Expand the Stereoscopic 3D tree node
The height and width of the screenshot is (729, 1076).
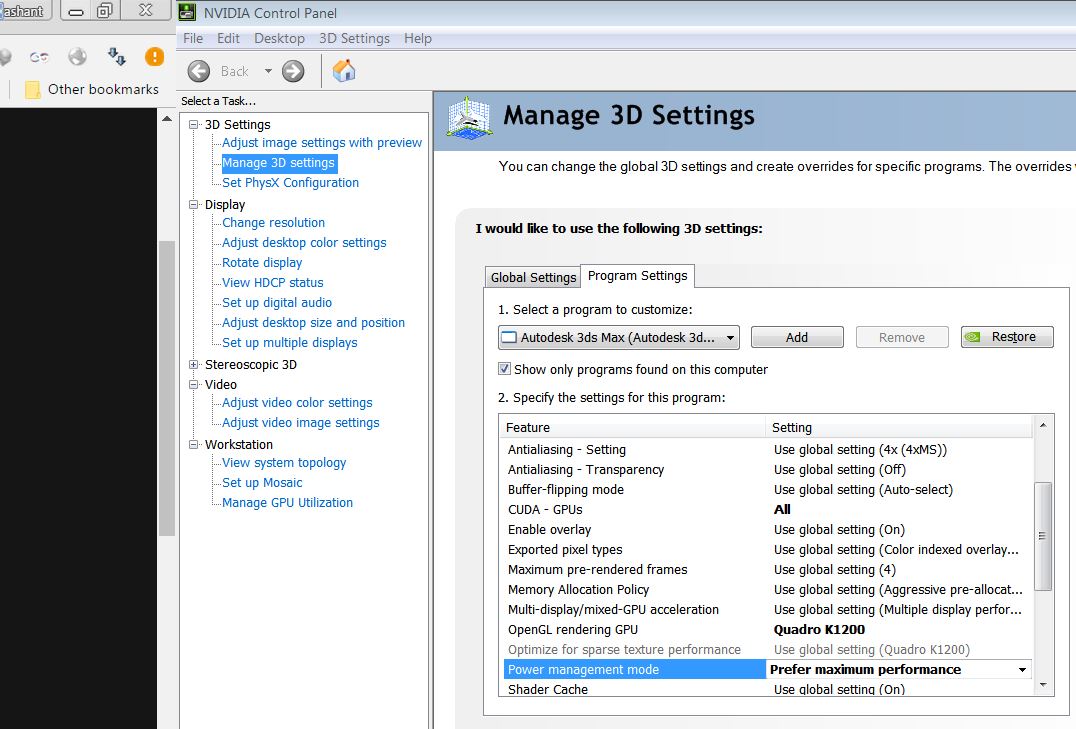(x=194, y=364)
